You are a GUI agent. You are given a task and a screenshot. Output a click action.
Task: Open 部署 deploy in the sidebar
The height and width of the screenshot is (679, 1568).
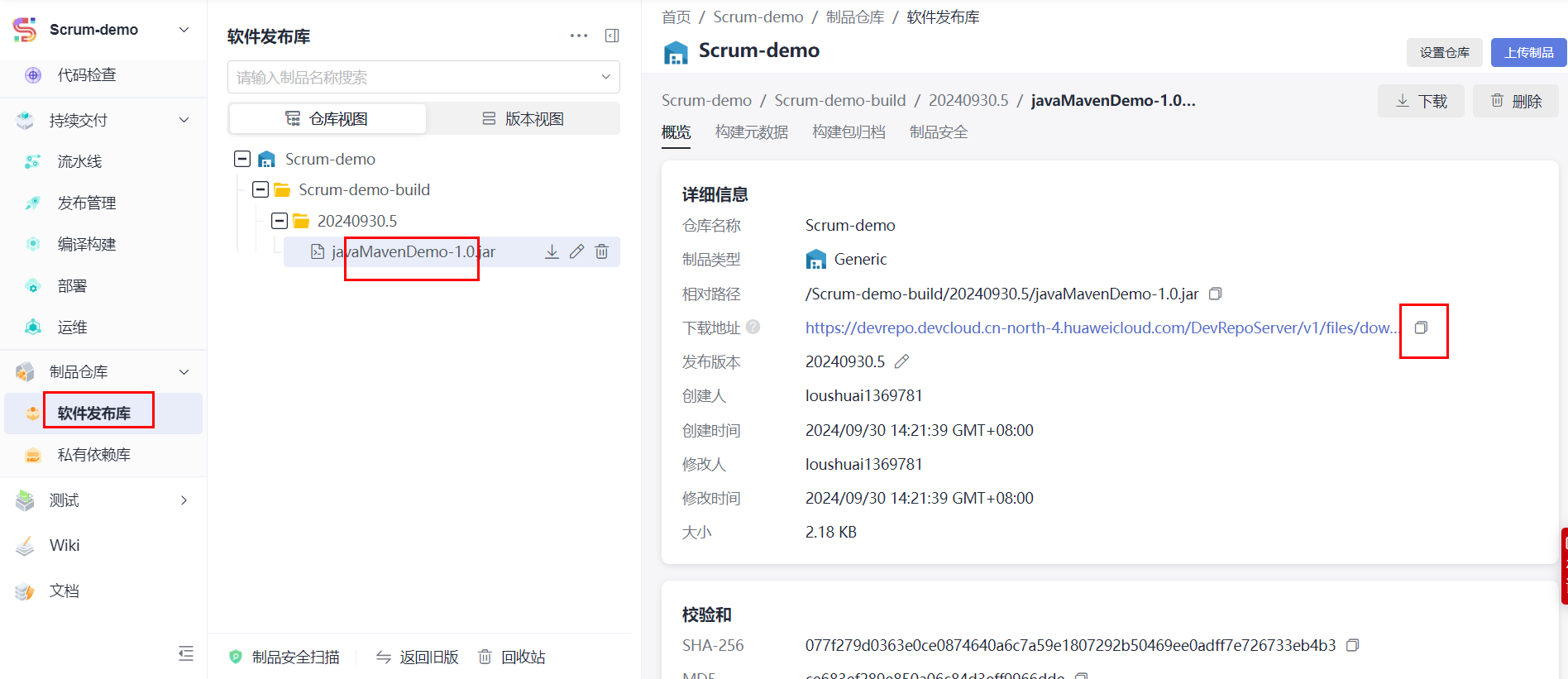[72, 286]
